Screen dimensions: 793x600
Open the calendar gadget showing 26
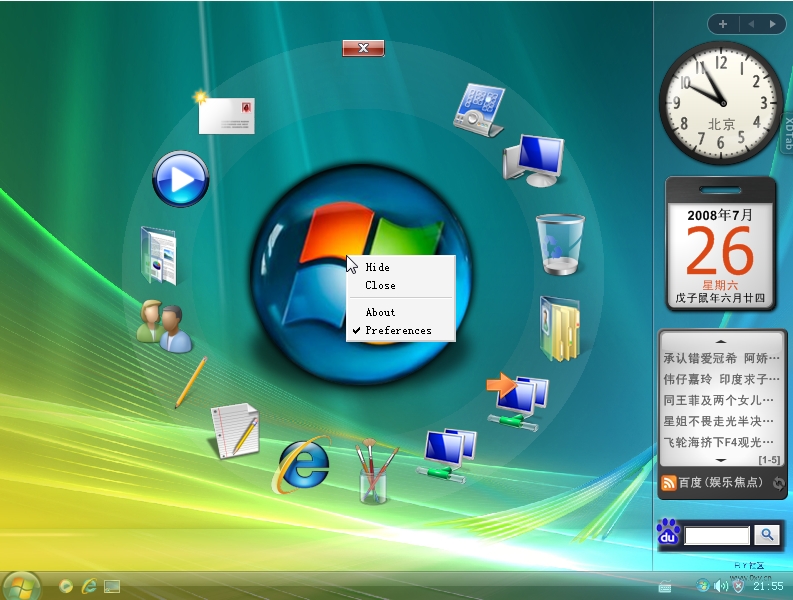[720, 244]
